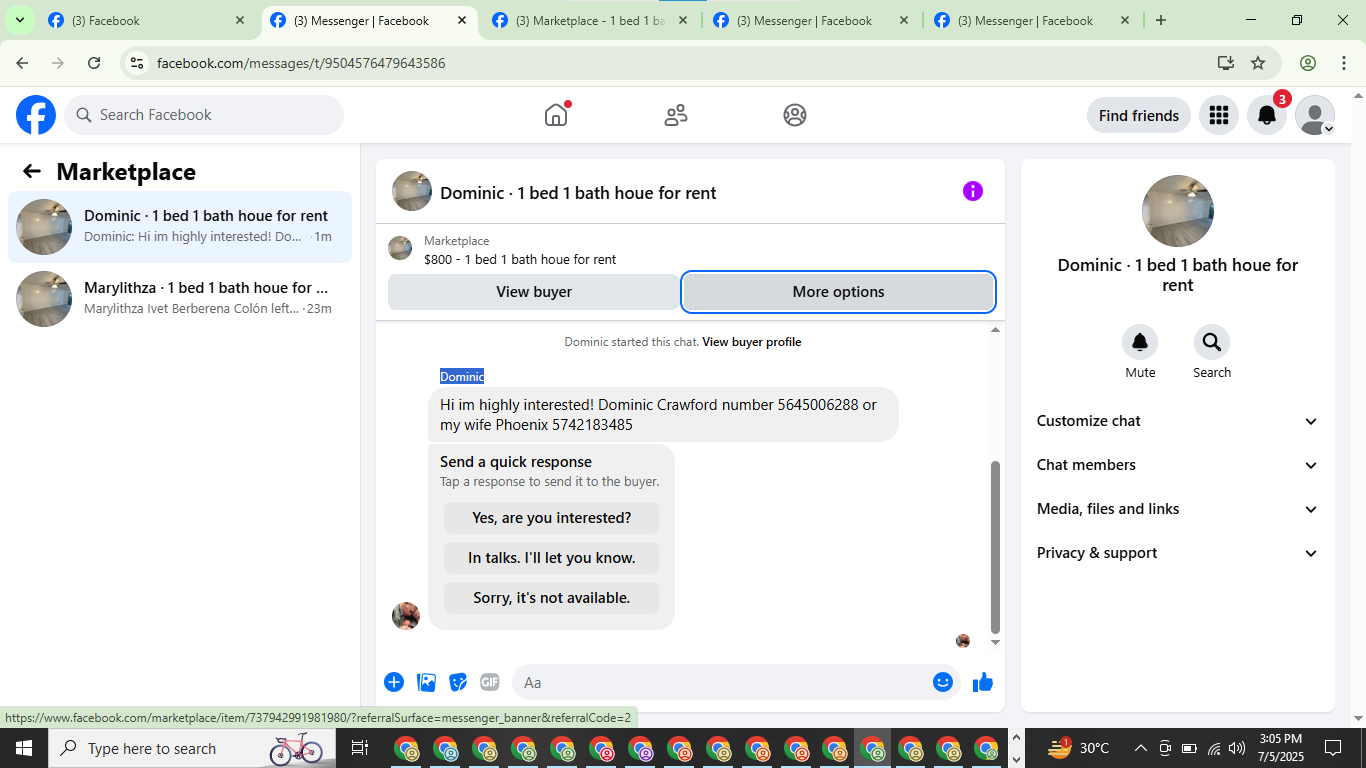1366x768 pixels.
Task: Open the Marylithza conversation in chat list
Action: pyautogui.click(x=180, y=299)
